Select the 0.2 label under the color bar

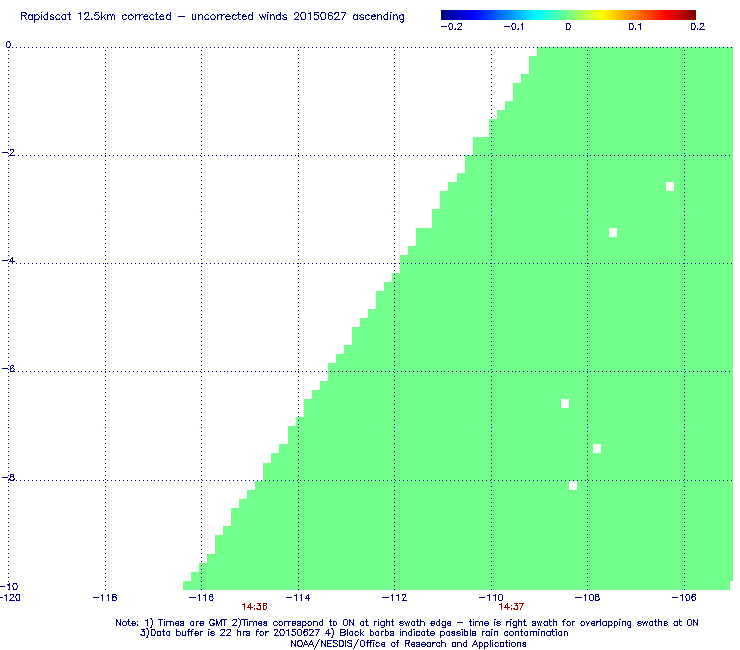coord(698,27)
